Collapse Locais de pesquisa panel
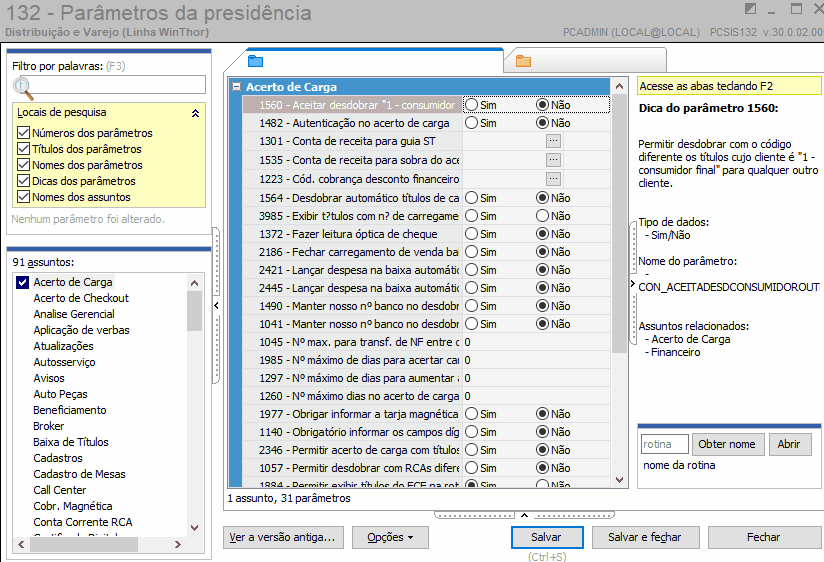Viewport: 824px width, 562px height. coord(195,113)
